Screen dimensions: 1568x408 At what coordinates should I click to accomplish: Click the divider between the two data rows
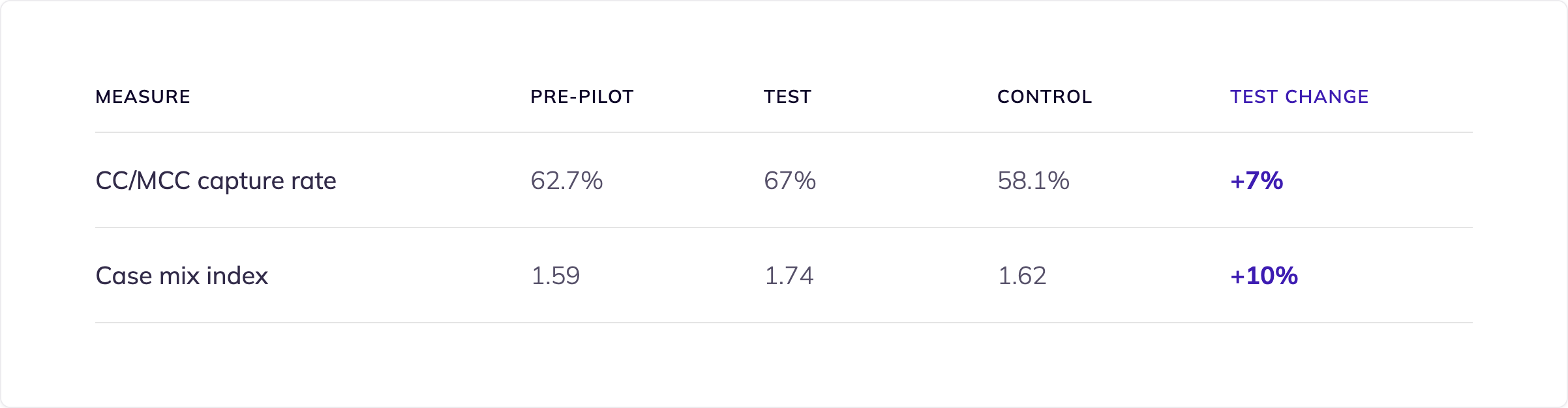(x=784, y=227)
